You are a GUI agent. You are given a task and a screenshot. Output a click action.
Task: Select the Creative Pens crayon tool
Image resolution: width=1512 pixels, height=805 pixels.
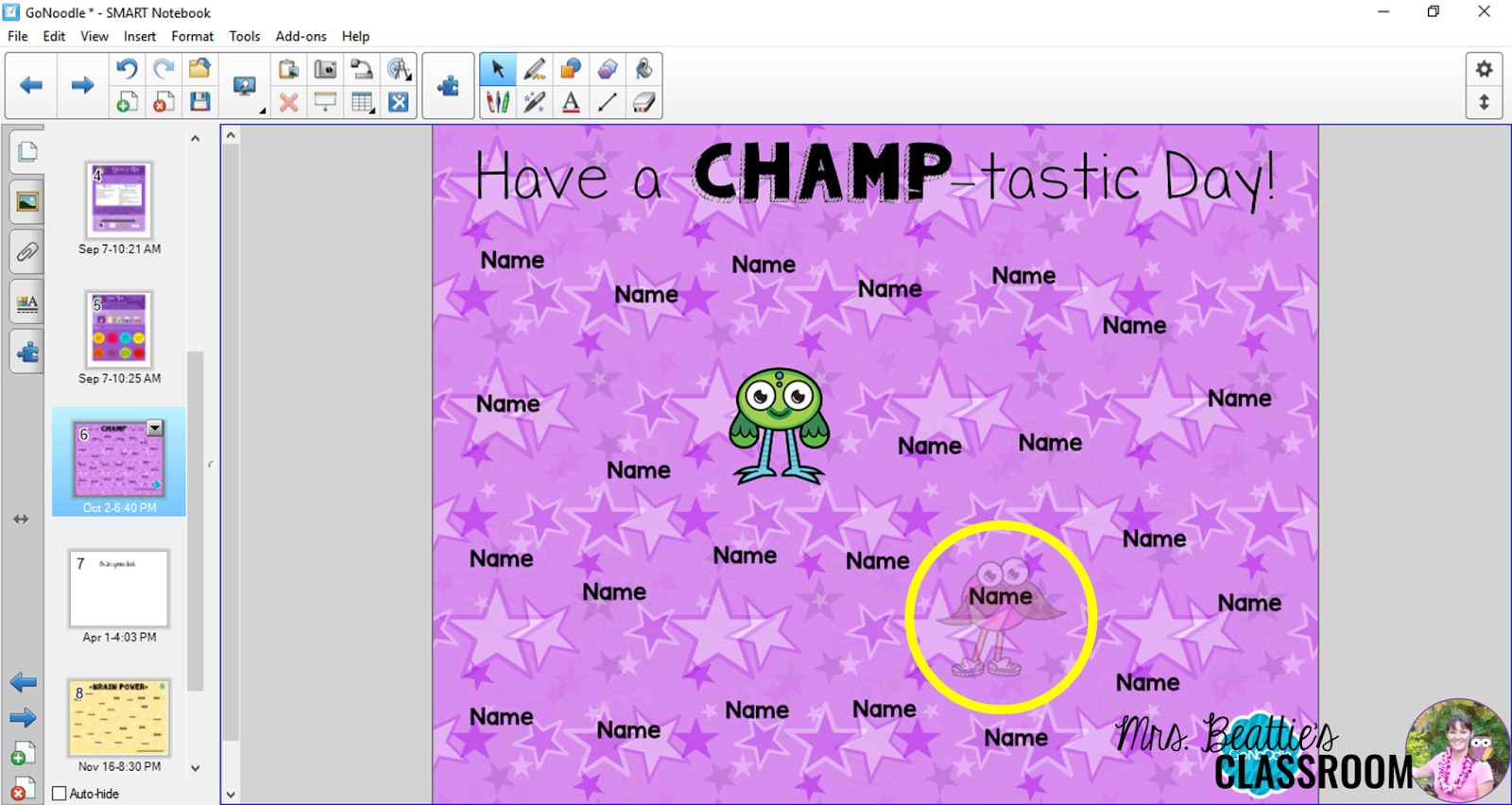[498, 102]
